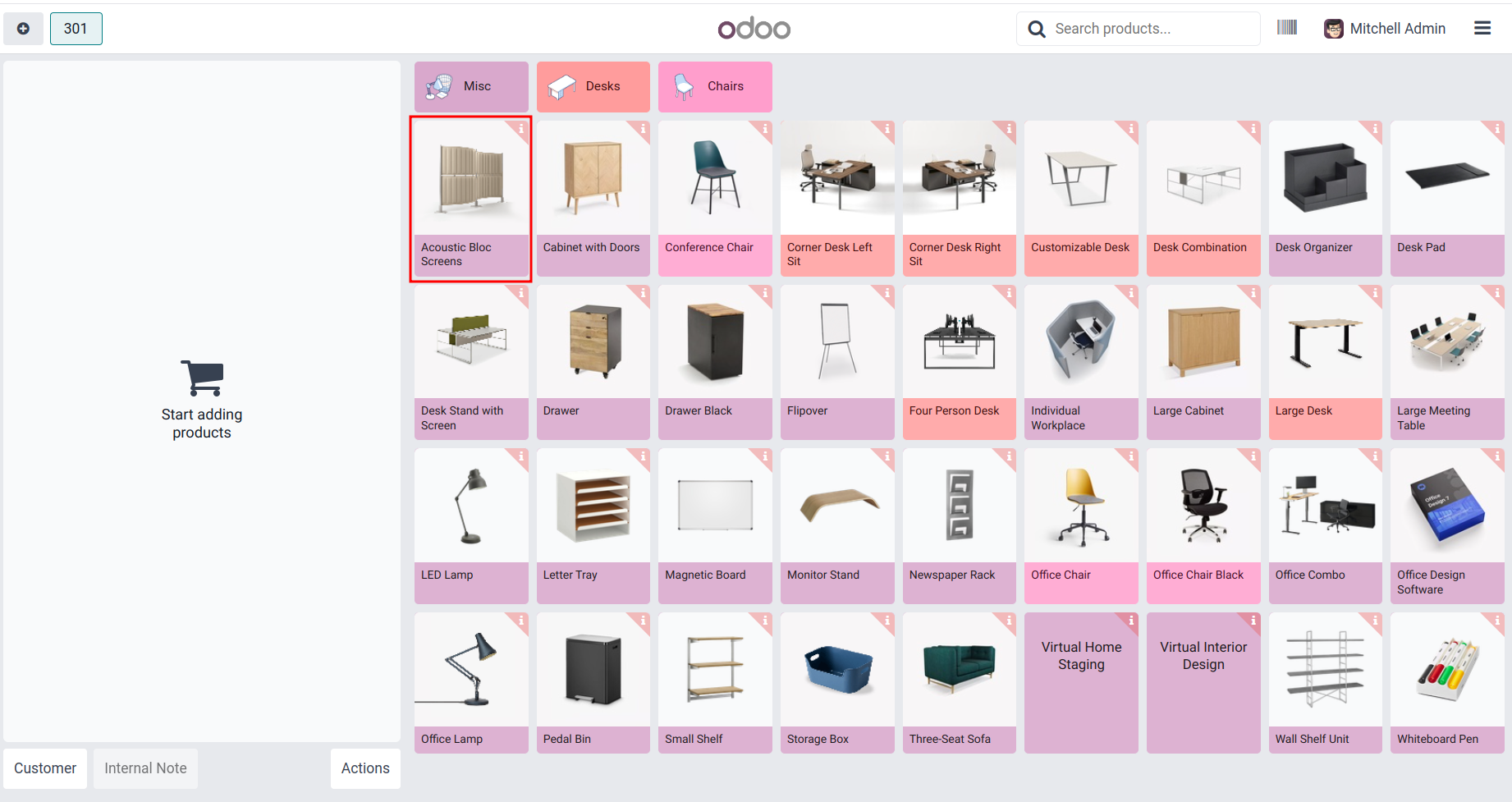
Task: Open the Customer selection button
Action: [45, 768]
